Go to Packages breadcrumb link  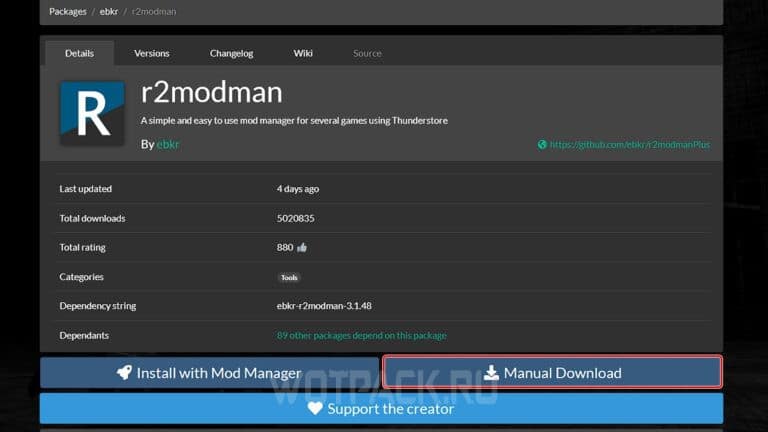[x=67, y=11]
